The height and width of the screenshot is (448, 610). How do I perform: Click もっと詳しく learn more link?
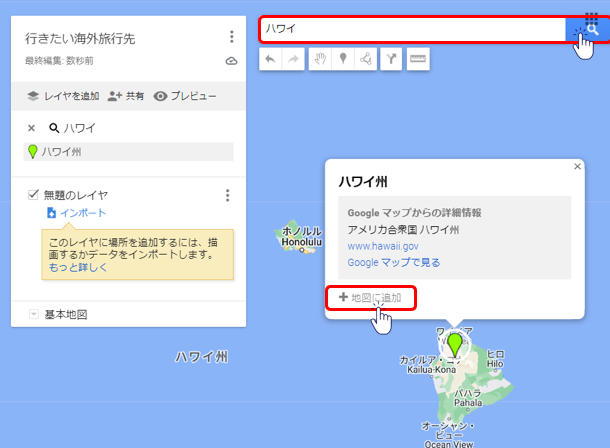(x=78, y=268)
